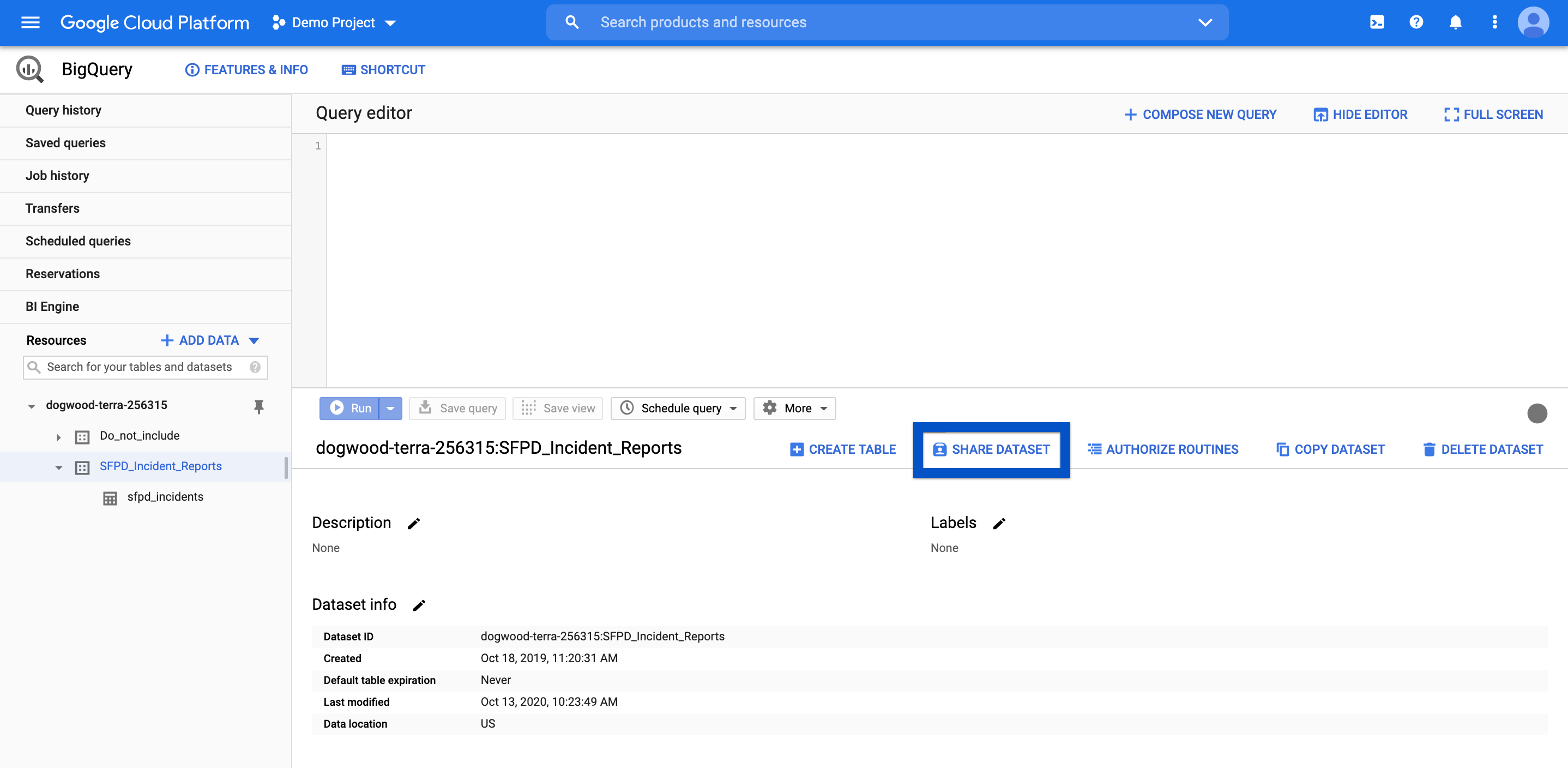Open the help question mark icon

1416,22
